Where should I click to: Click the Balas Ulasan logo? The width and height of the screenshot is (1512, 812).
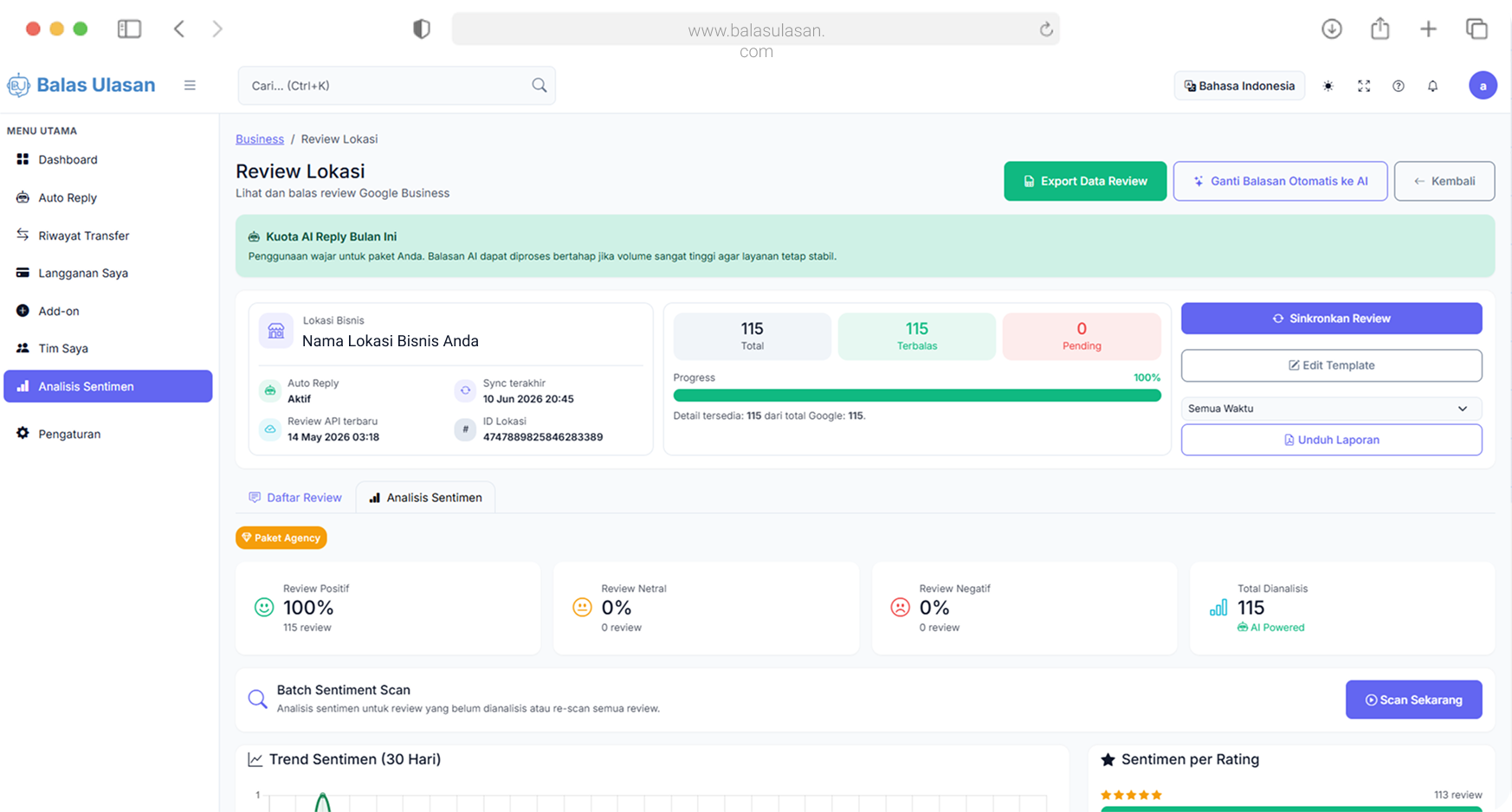point(81,85)
